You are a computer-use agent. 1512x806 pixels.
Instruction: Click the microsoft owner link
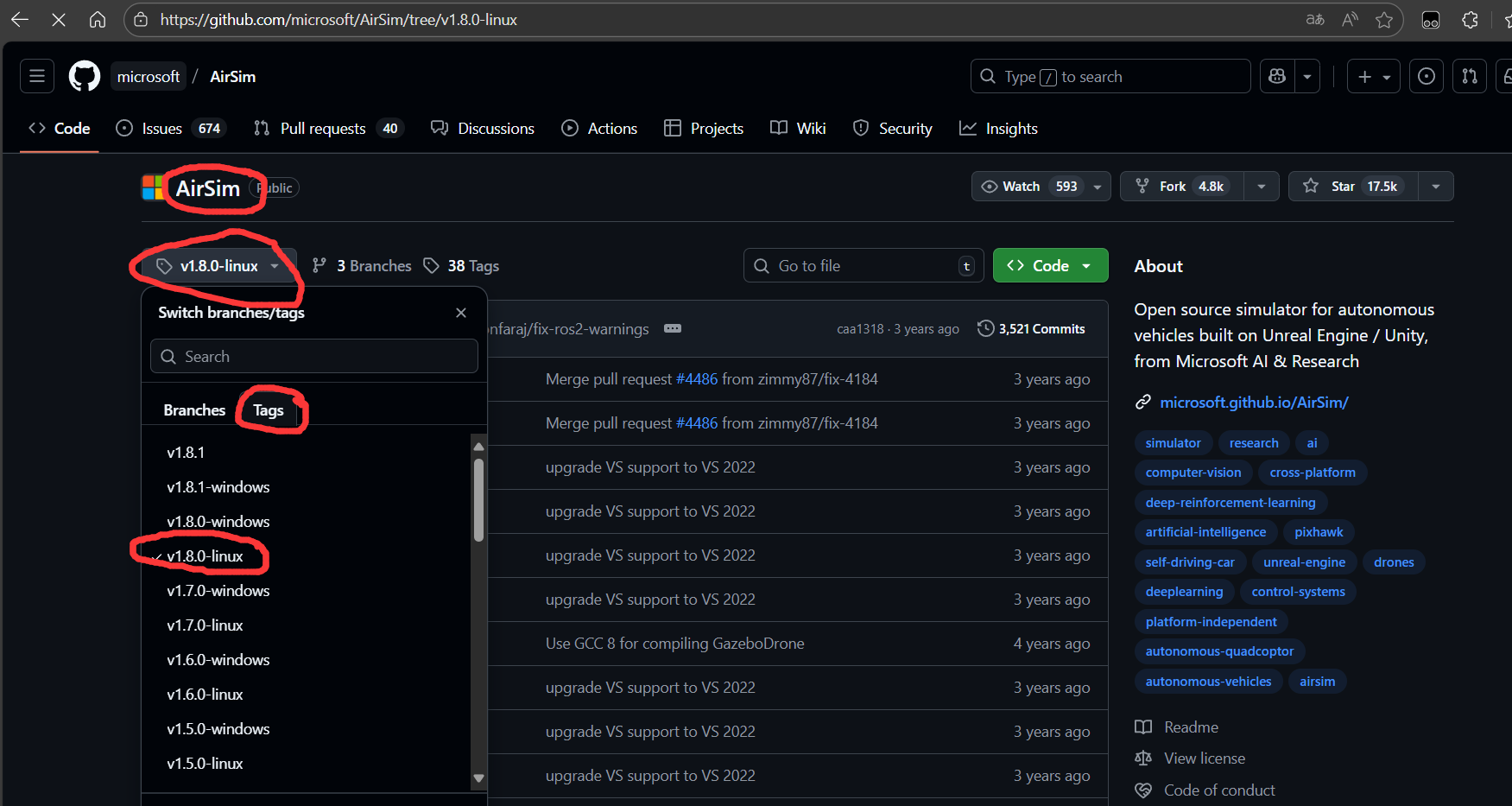(149, 76)
